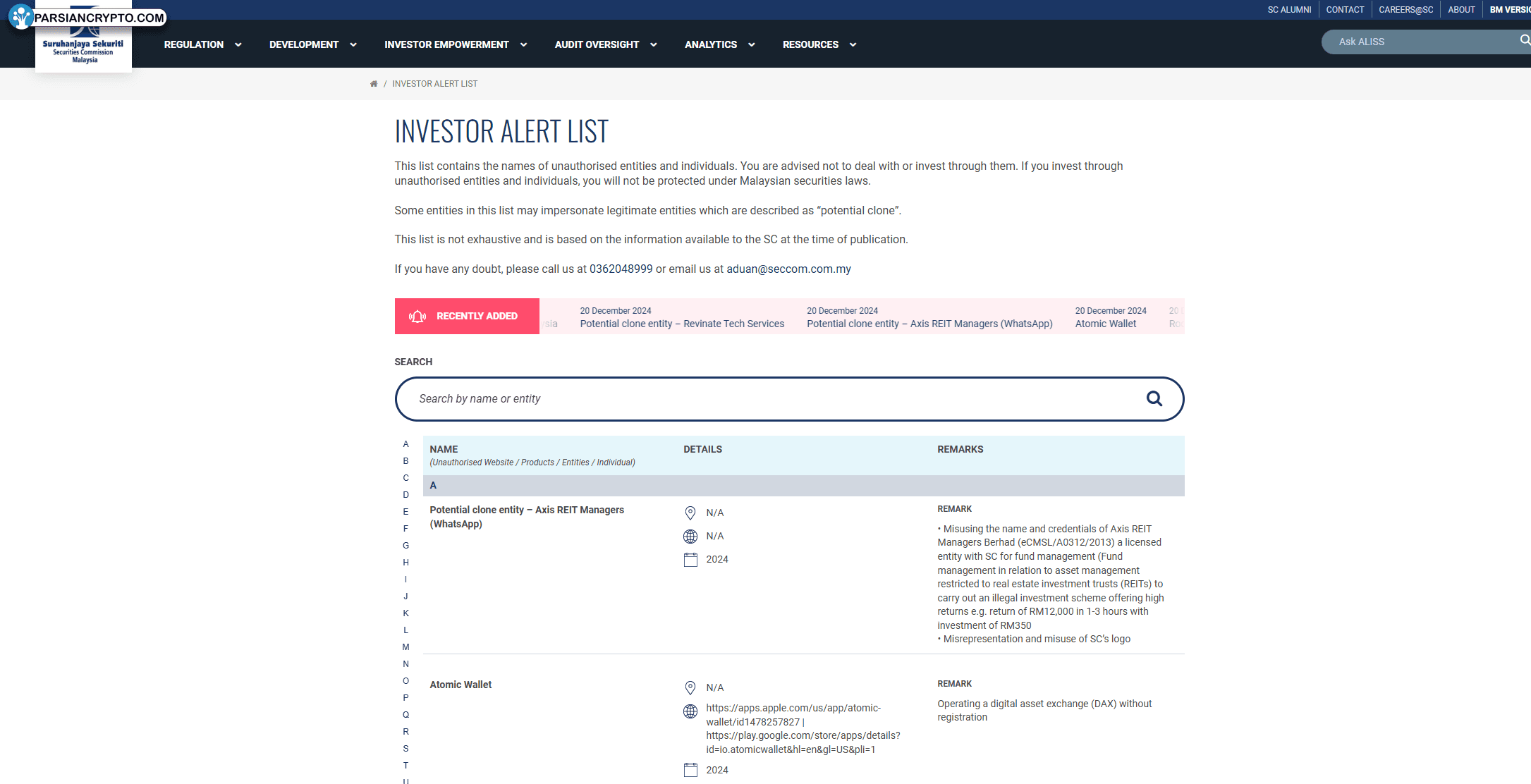Open the RESOURCES menu

810,44
